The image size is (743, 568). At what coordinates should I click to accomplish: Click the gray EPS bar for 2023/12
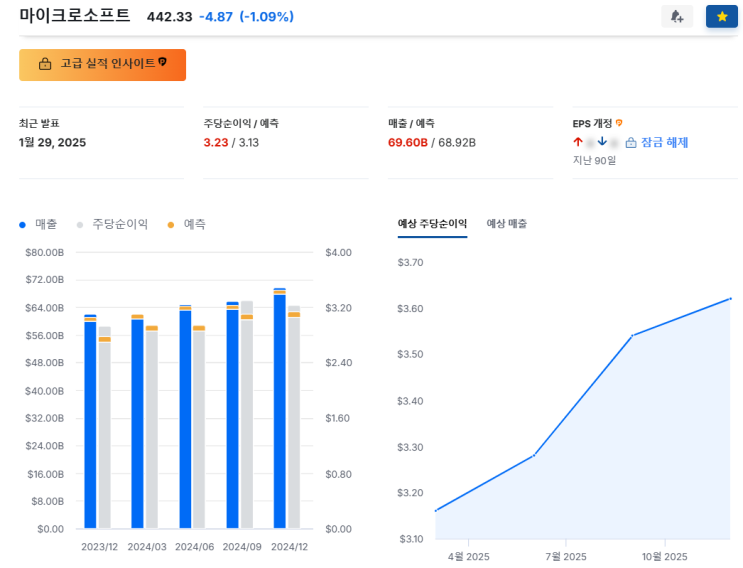click(105, 427)
